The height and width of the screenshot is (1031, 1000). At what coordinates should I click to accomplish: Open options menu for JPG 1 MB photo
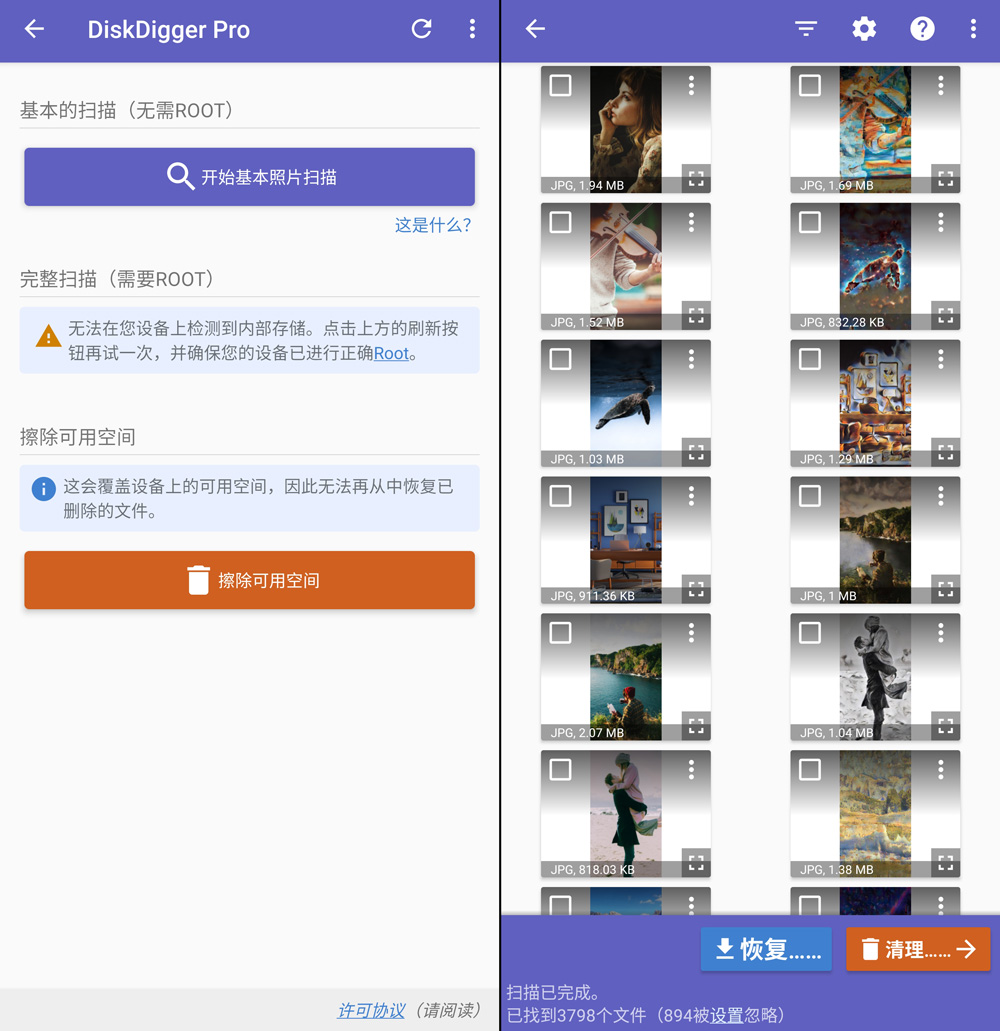click(941, 496)
